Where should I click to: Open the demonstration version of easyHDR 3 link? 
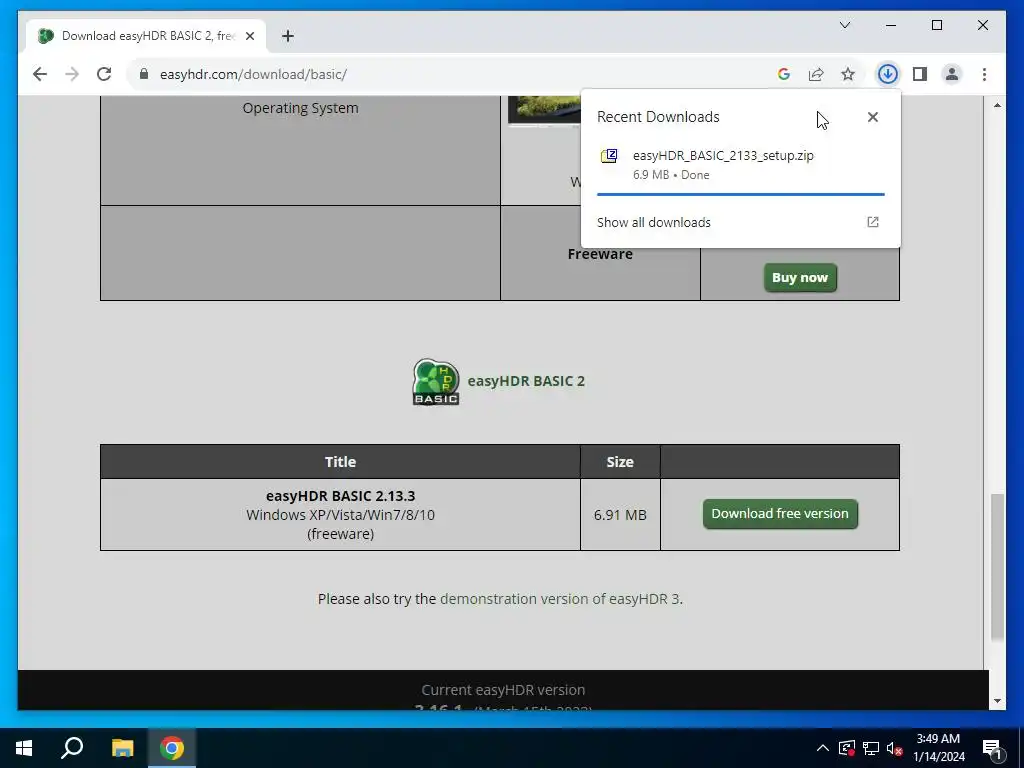pyautogui.click(x=560, y=599)
